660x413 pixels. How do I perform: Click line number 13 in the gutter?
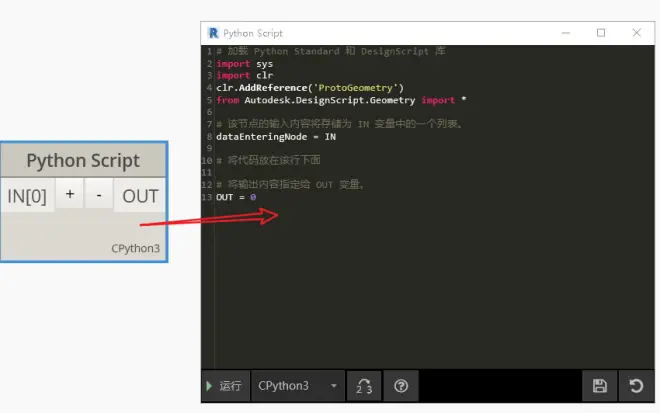click(x=207, y=197)
